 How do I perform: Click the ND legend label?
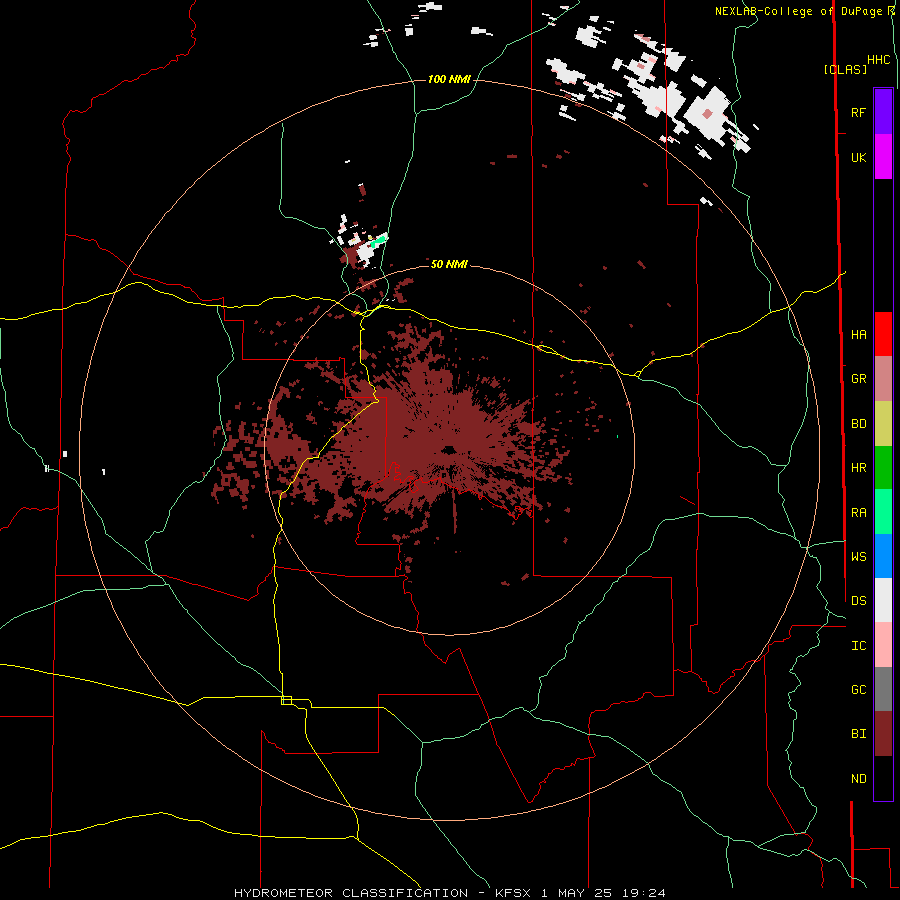858,779
